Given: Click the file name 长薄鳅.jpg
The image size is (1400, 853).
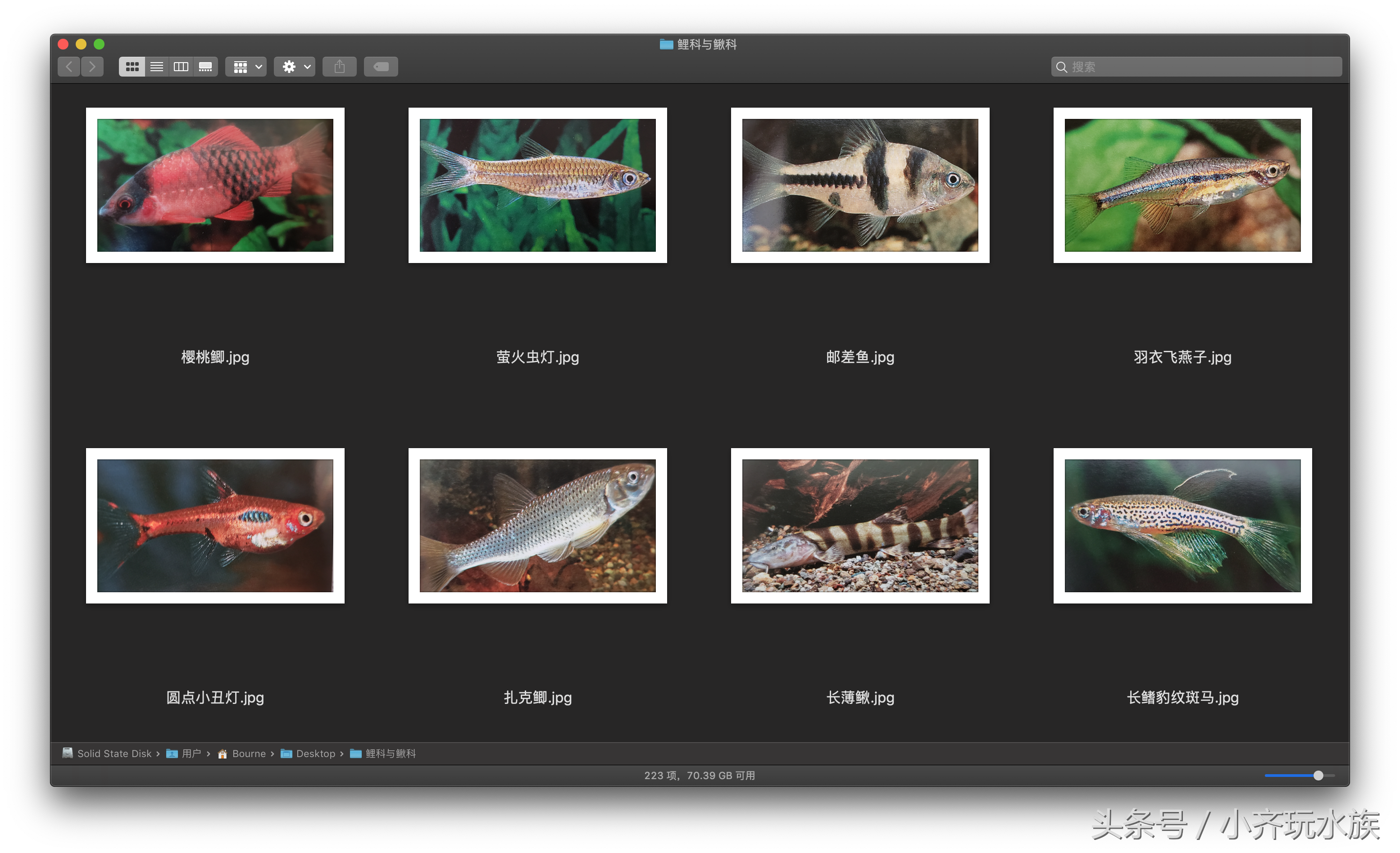Looking at the screenshot, I should (860, 698).
